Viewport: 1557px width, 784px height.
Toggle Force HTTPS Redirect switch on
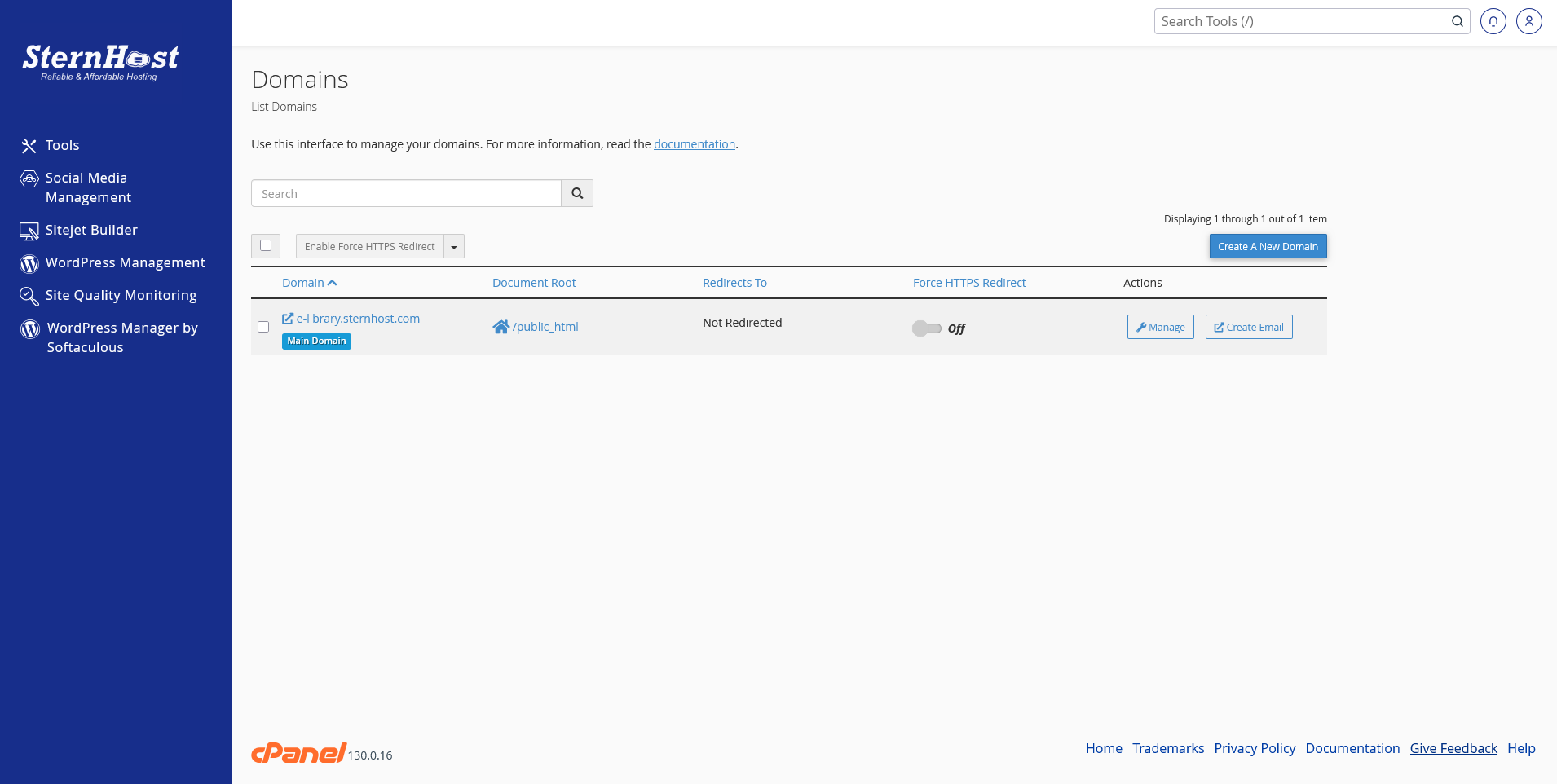click(927, 328)
